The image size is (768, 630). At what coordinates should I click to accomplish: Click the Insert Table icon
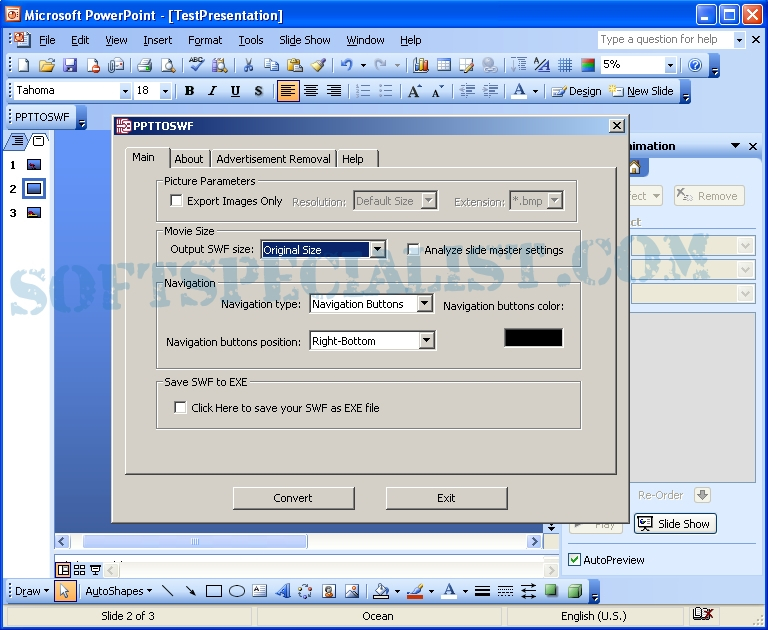click(444, 65)
